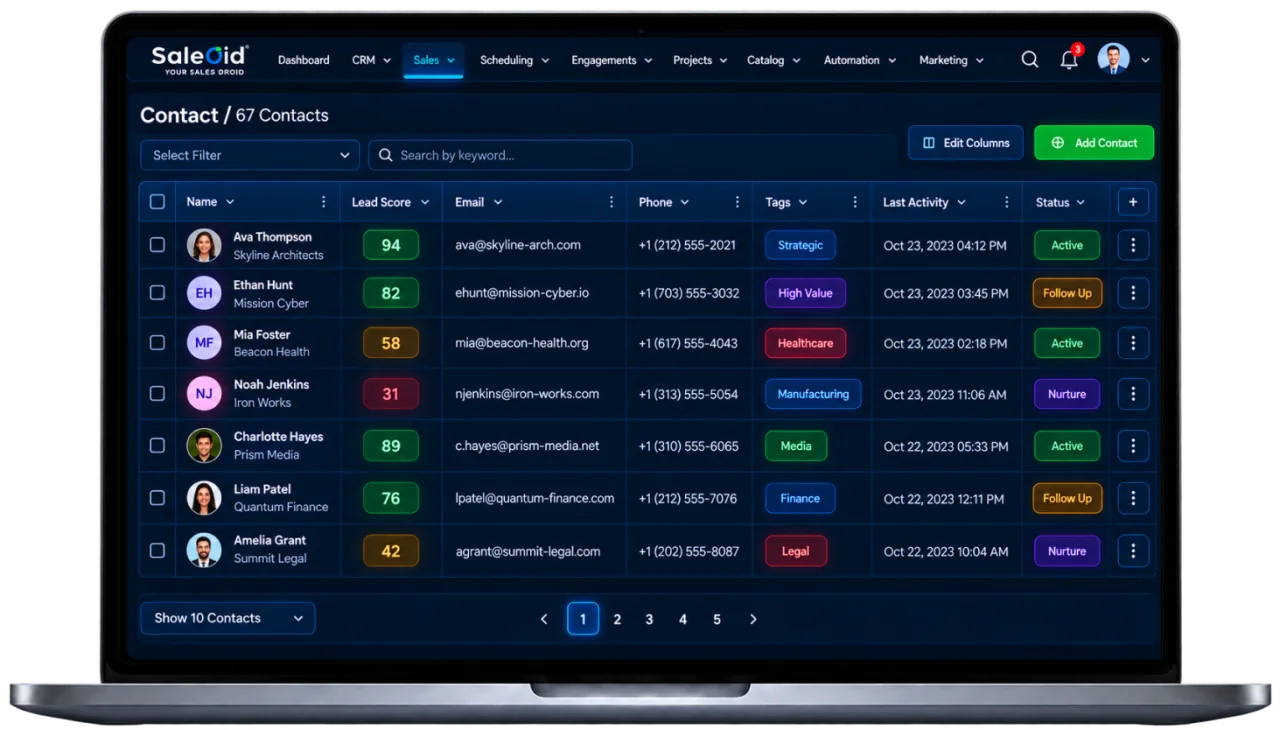This screenshot has width=1280, height=730.
Task: Open row actions for Ethan Hunt
Action: (1133, 293)
